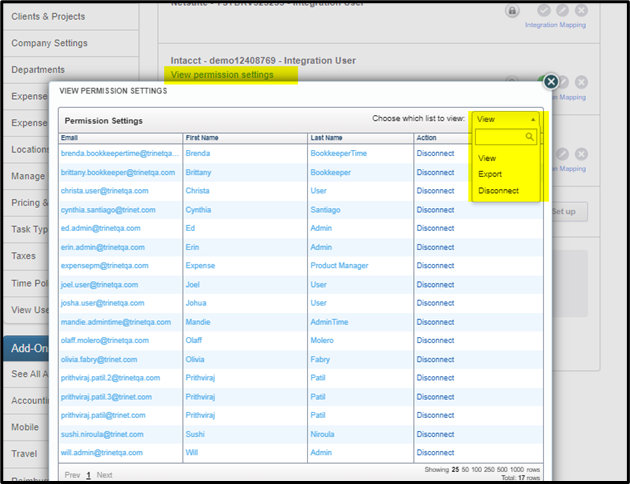Click the magnifier icon in the dropdown search
Image resolution: width=630 pixels, height=484 pixels.
(530, 136)
